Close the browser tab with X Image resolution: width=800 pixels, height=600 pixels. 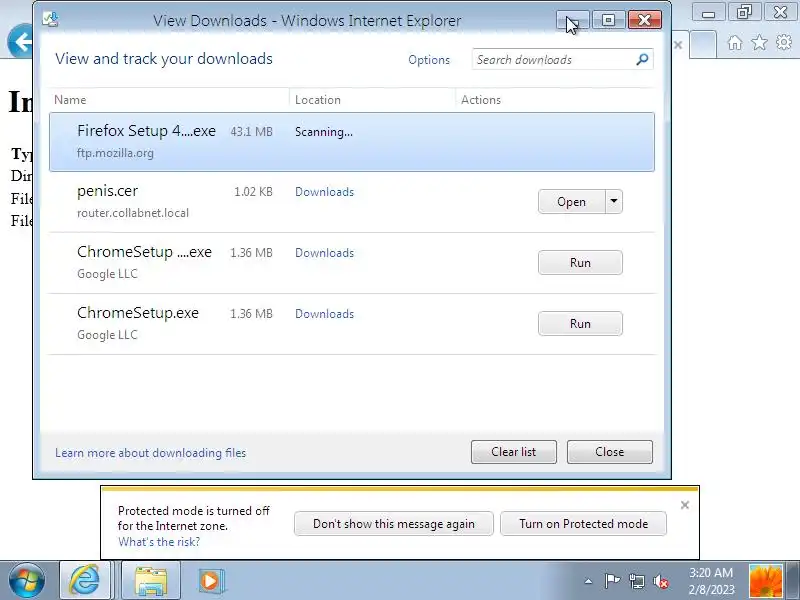pyautogui.click(x=678, y=45)
